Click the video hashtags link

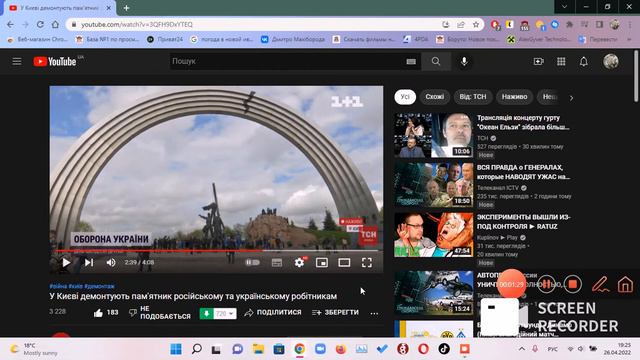(82, 286)
